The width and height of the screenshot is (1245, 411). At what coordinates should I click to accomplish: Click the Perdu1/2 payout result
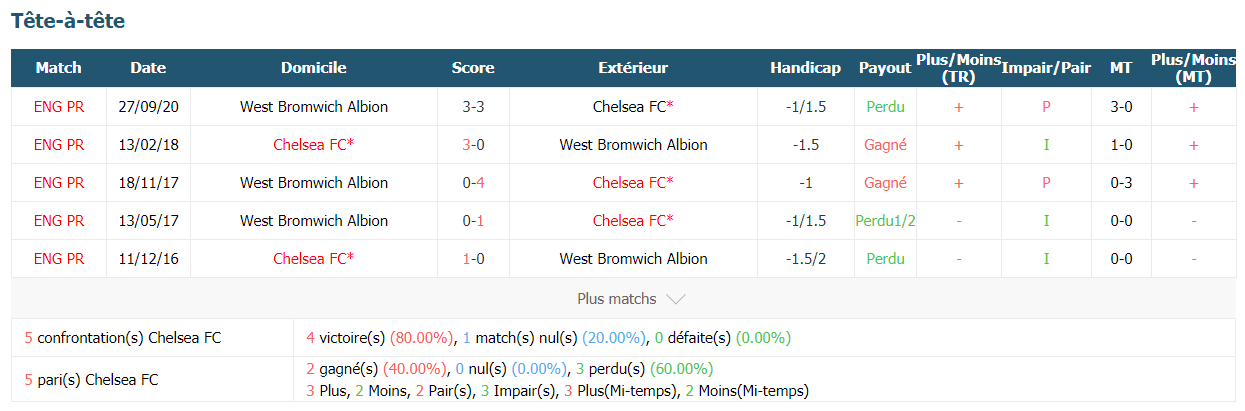click(x=885, y=220)
